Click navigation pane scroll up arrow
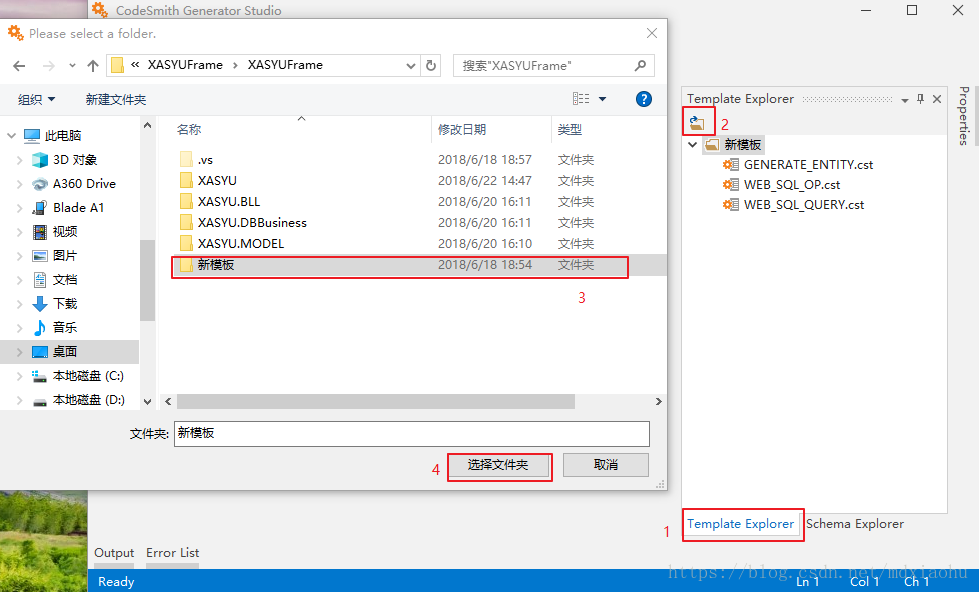979x592 pixels. click(147, 125)
